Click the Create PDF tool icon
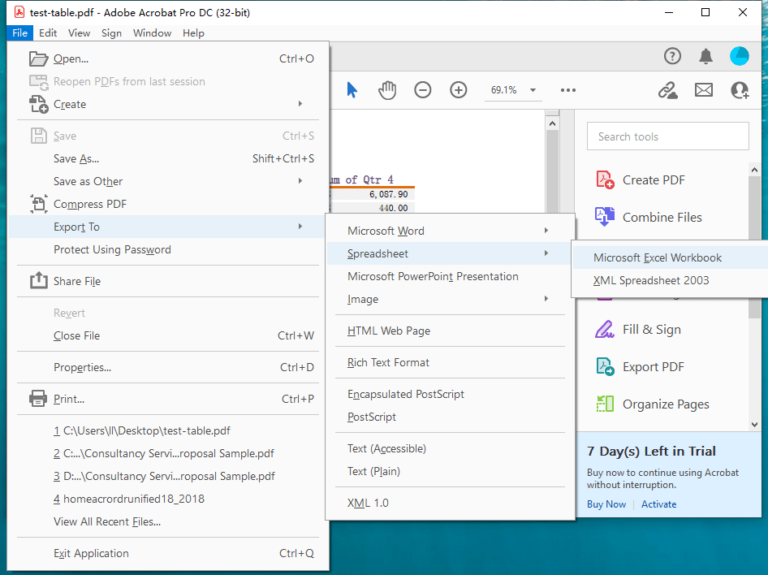Image resolution: width=768 pixels, height=575 pixels. [605, 180]
